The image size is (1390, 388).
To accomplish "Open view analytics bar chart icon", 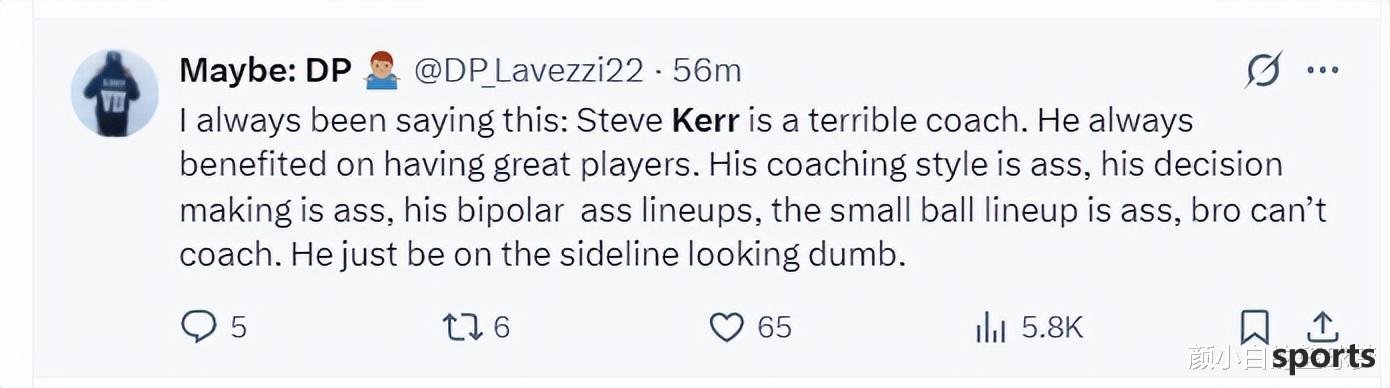I will 990,328.
